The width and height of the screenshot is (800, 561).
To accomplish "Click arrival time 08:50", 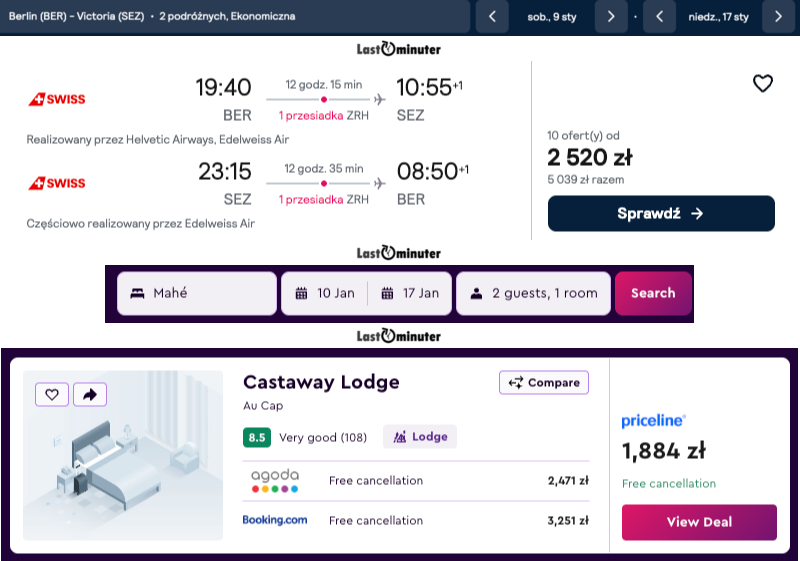I will pos(427,171).
